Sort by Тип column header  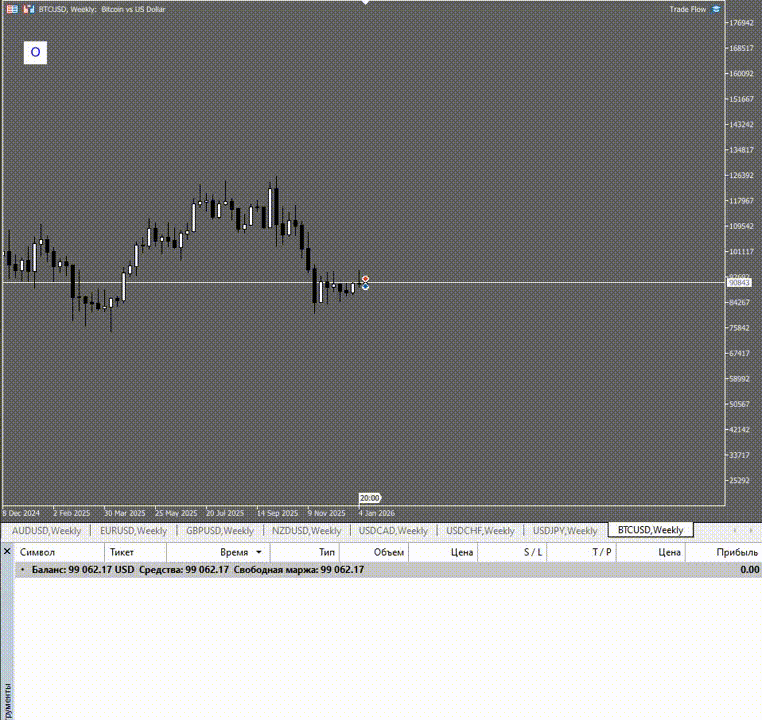[x=305, y=552]
